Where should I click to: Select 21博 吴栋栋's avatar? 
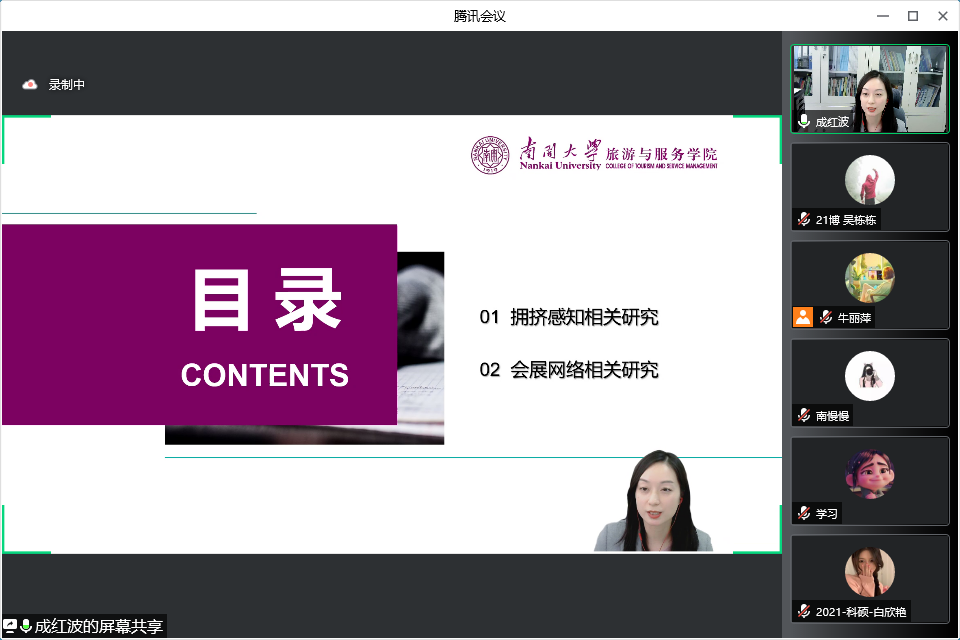click(x=869, y=180)
